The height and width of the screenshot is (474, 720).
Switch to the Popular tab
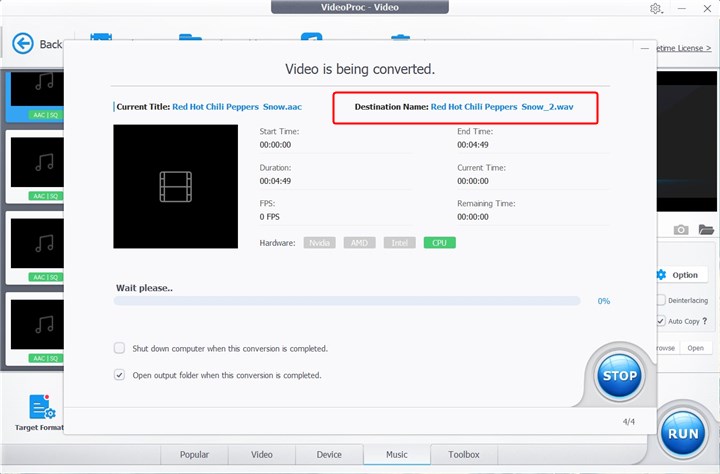(194, 454)
